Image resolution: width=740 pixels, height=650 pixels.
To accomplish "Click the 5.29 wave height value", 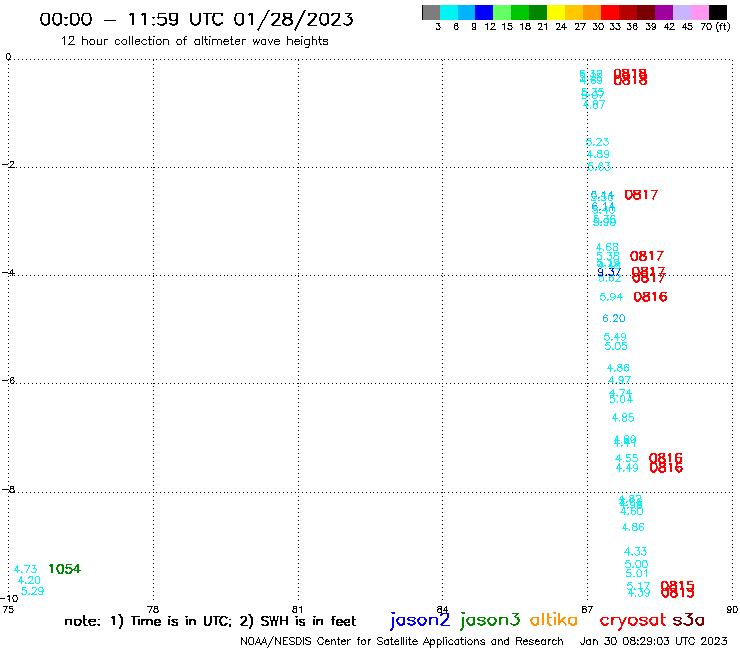I will point(33,591).
